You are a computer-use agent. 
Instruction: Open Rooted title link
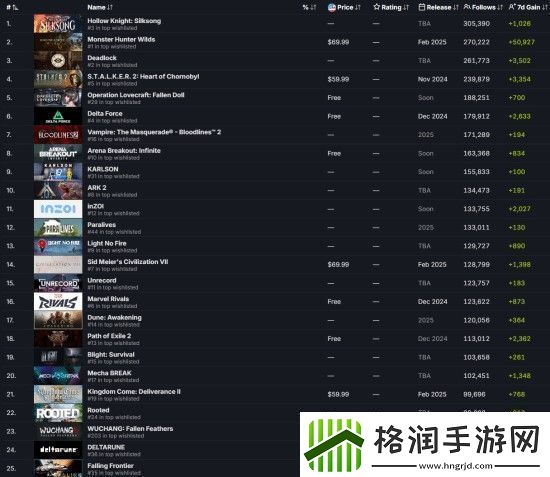pyautogui.click(x=98, y=410)
